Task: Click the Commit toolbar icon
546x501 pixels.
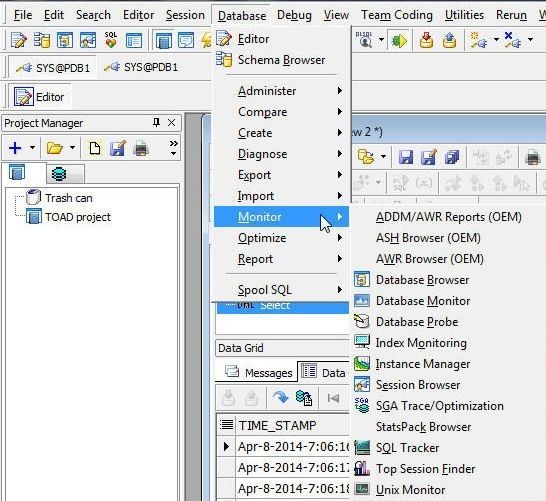Action: coord(426,40)
